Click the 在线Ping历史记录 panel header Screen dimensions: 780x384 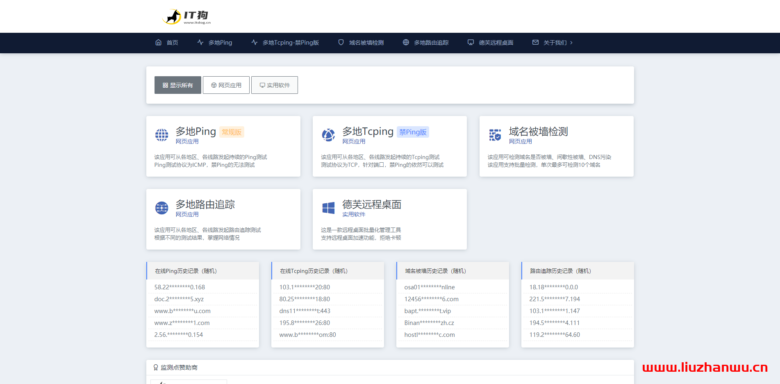coord(203,271)
